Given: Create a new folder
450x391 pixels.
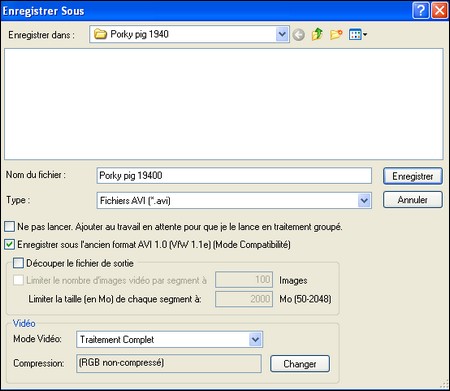Looking at the screenshot, I should click(336, 34).
